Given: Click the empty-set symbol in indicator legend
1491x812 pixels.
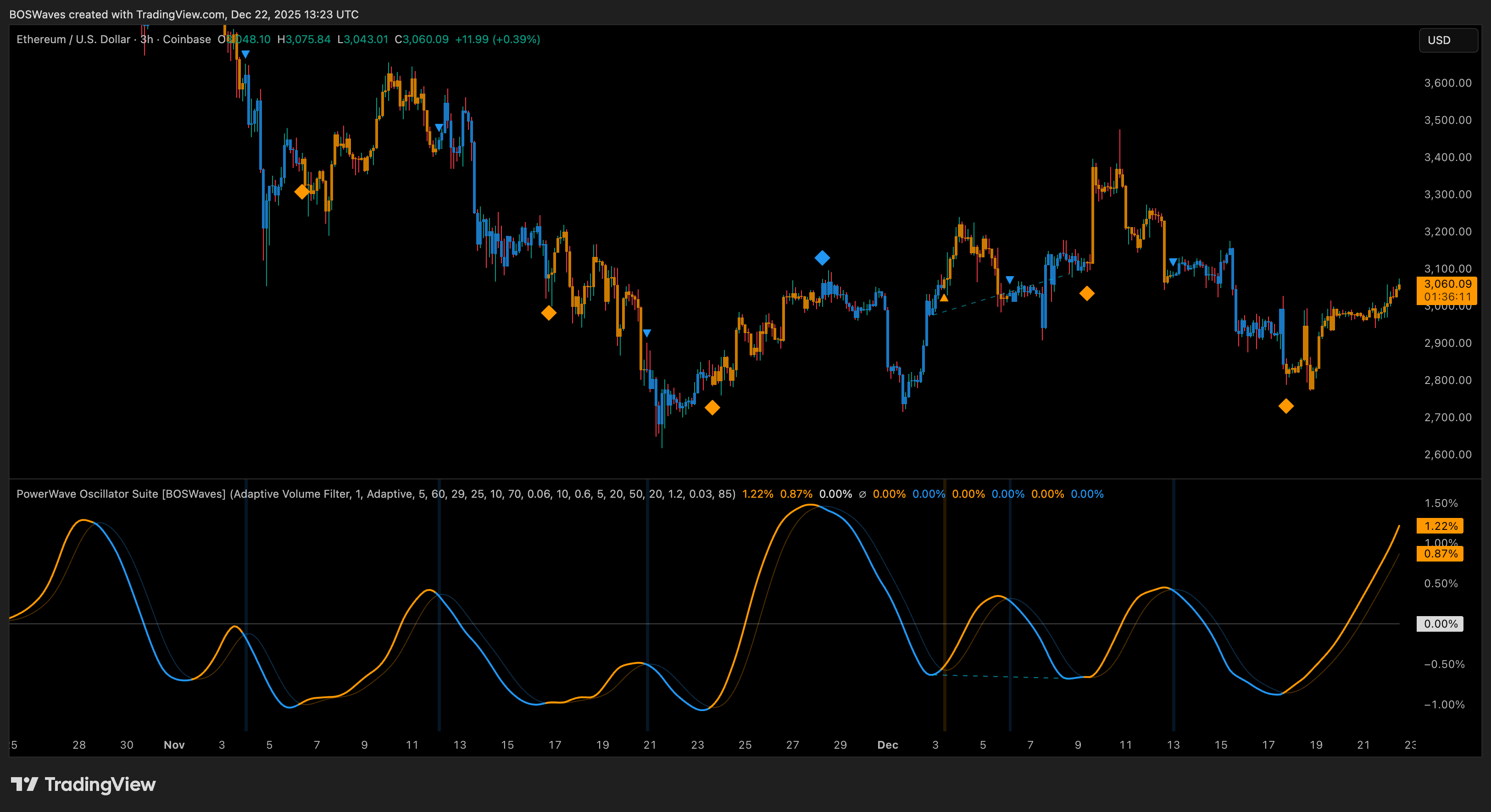Looking at the screenshot, I should pos(862,494).
